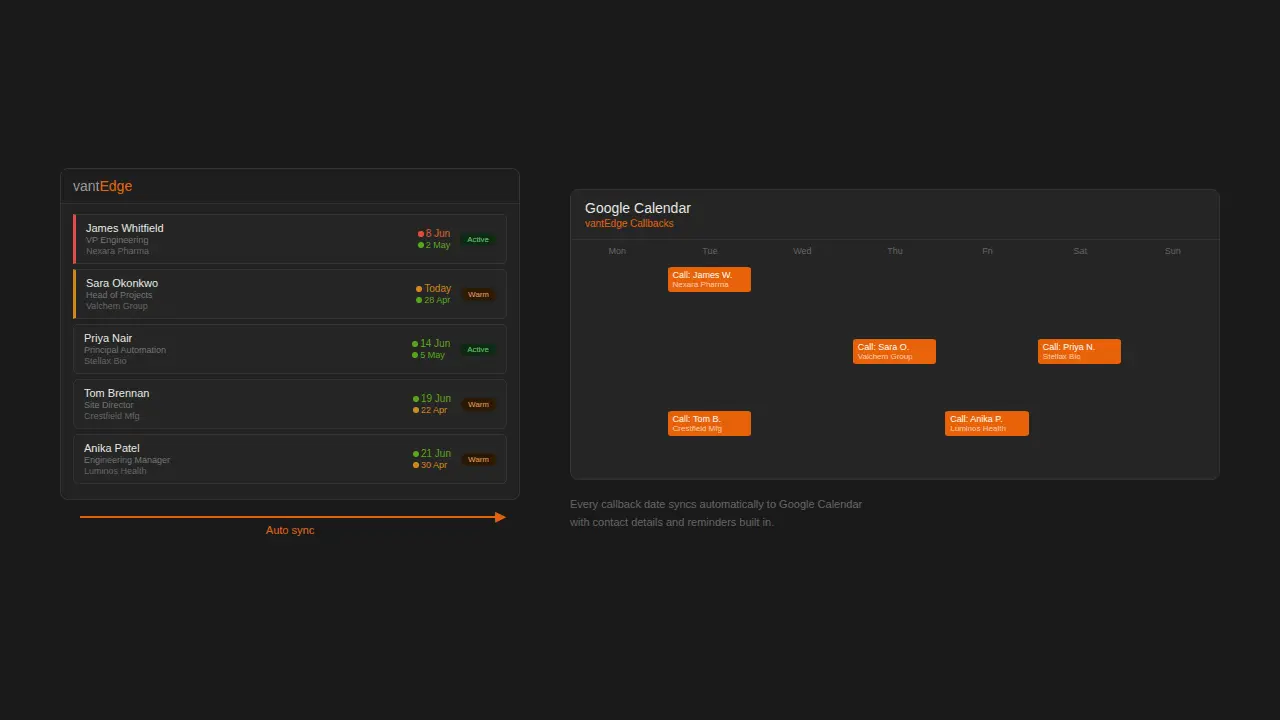Click Principal Automation job title
The width and height of the screenshot is (1280, 720).
click(x=125, y=350)
